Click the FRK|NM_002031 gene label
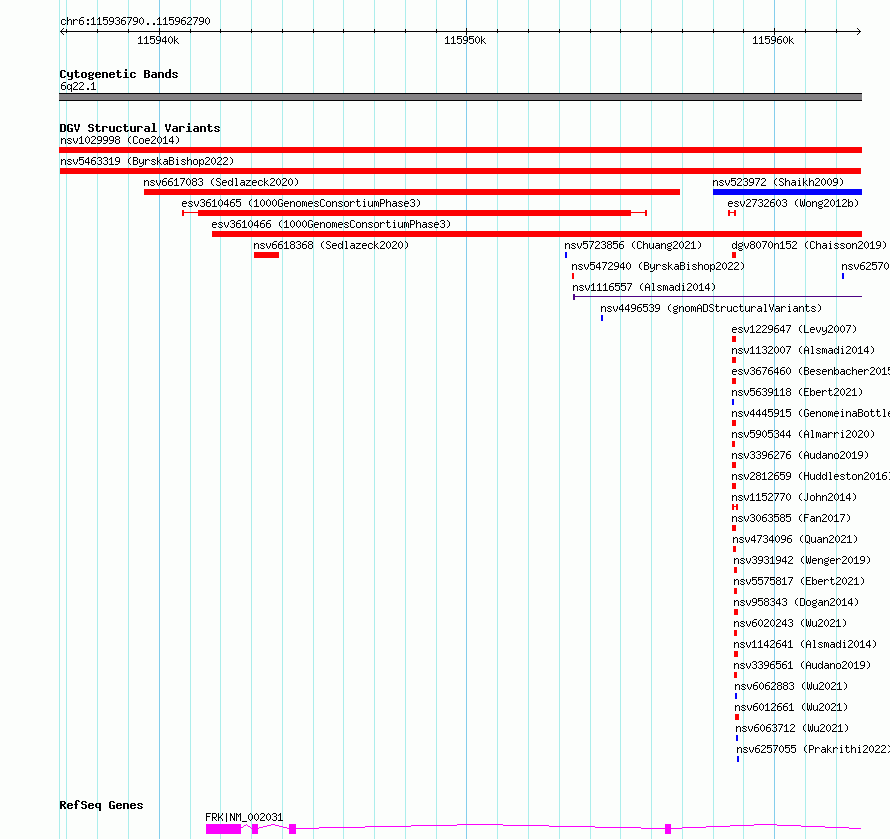This screenshot has height=839, width=890. point(244,817)
